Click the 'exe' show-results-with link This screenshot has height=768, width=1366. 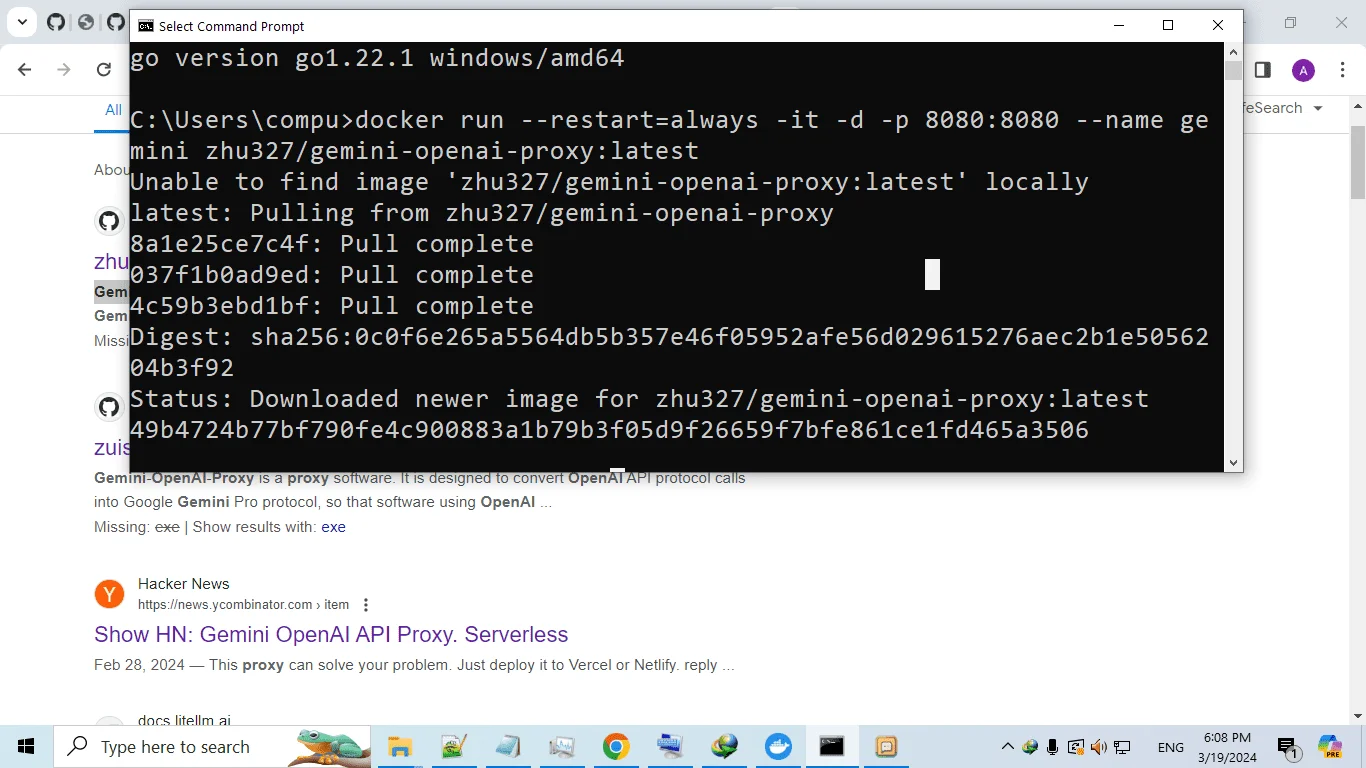pyautogui.click(x=333, y=527)
